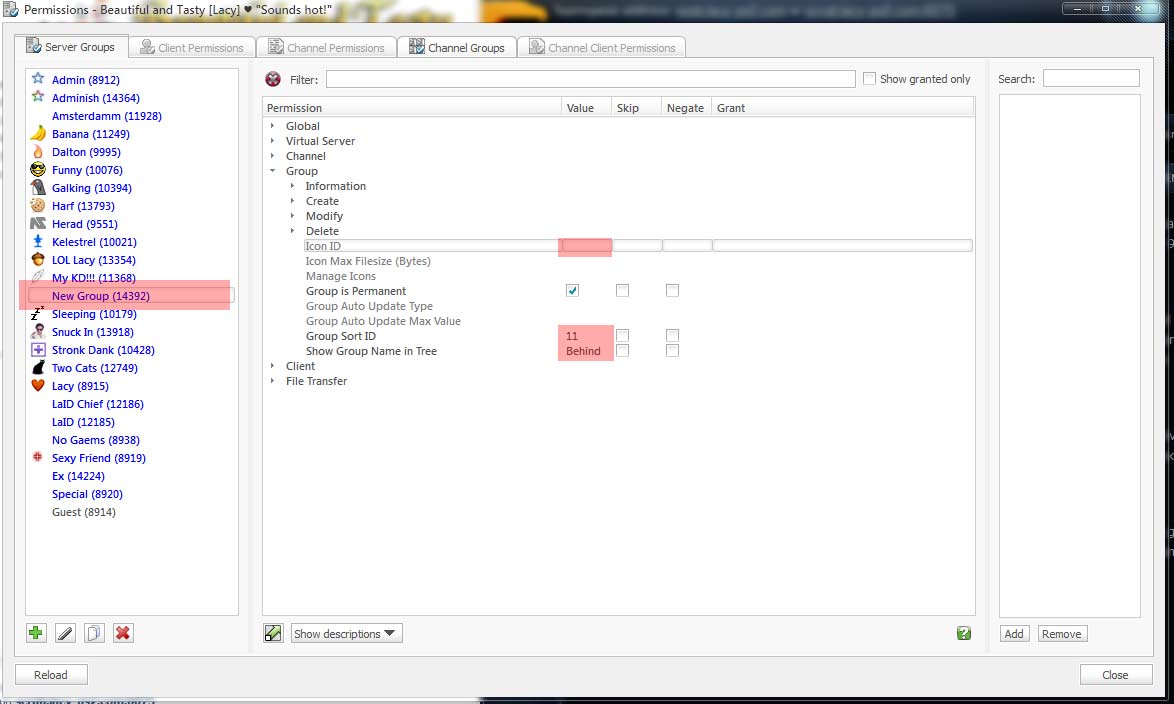Click the clear filter icon beside Filter
The width and height of the screenshot is (1174, 704).
click(x=273, y=79)
